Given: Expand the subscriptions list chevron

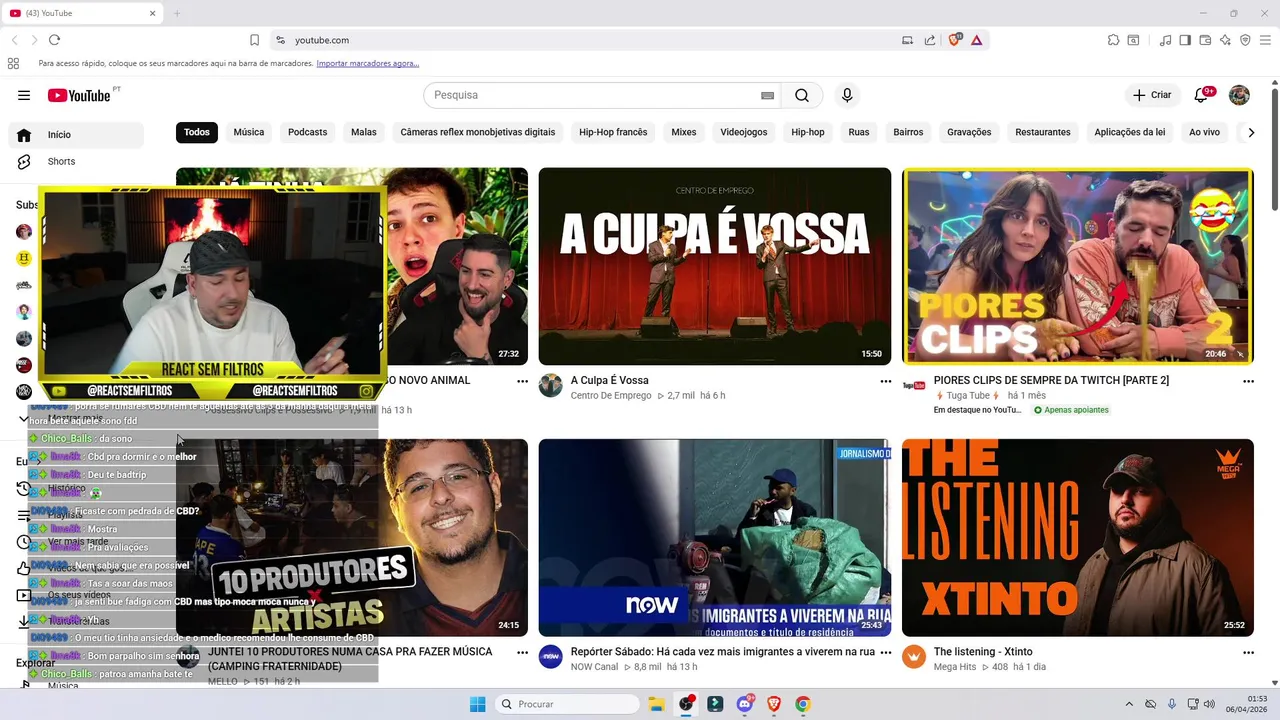Looking at the screenshot, I should tap(24, 419).
